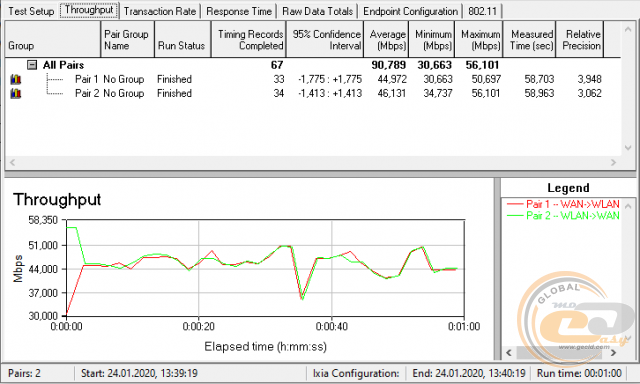Click Pair 2 minimum value 34,737
The height and width of the screenshot is (384, 640).
[x=438, y=93]
